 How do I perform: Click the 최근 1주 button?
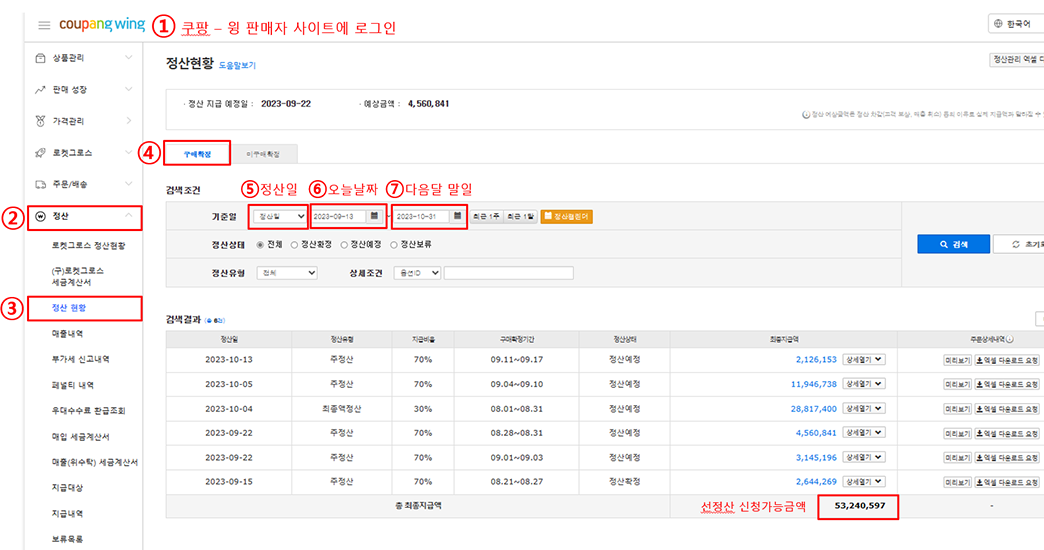click(x=486, y=216)
